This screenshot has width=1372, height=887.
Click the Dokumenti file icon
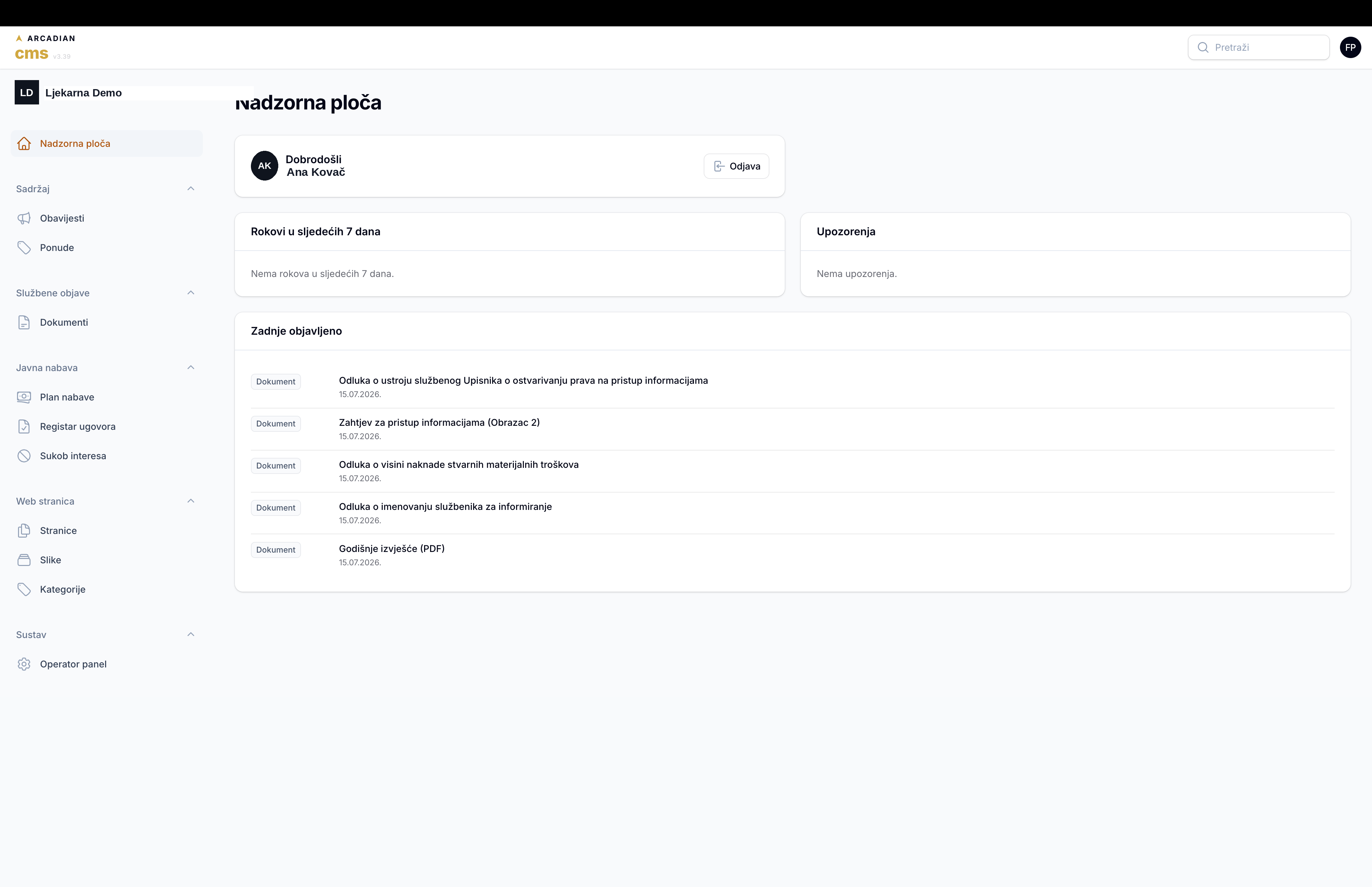coord(24,323)
